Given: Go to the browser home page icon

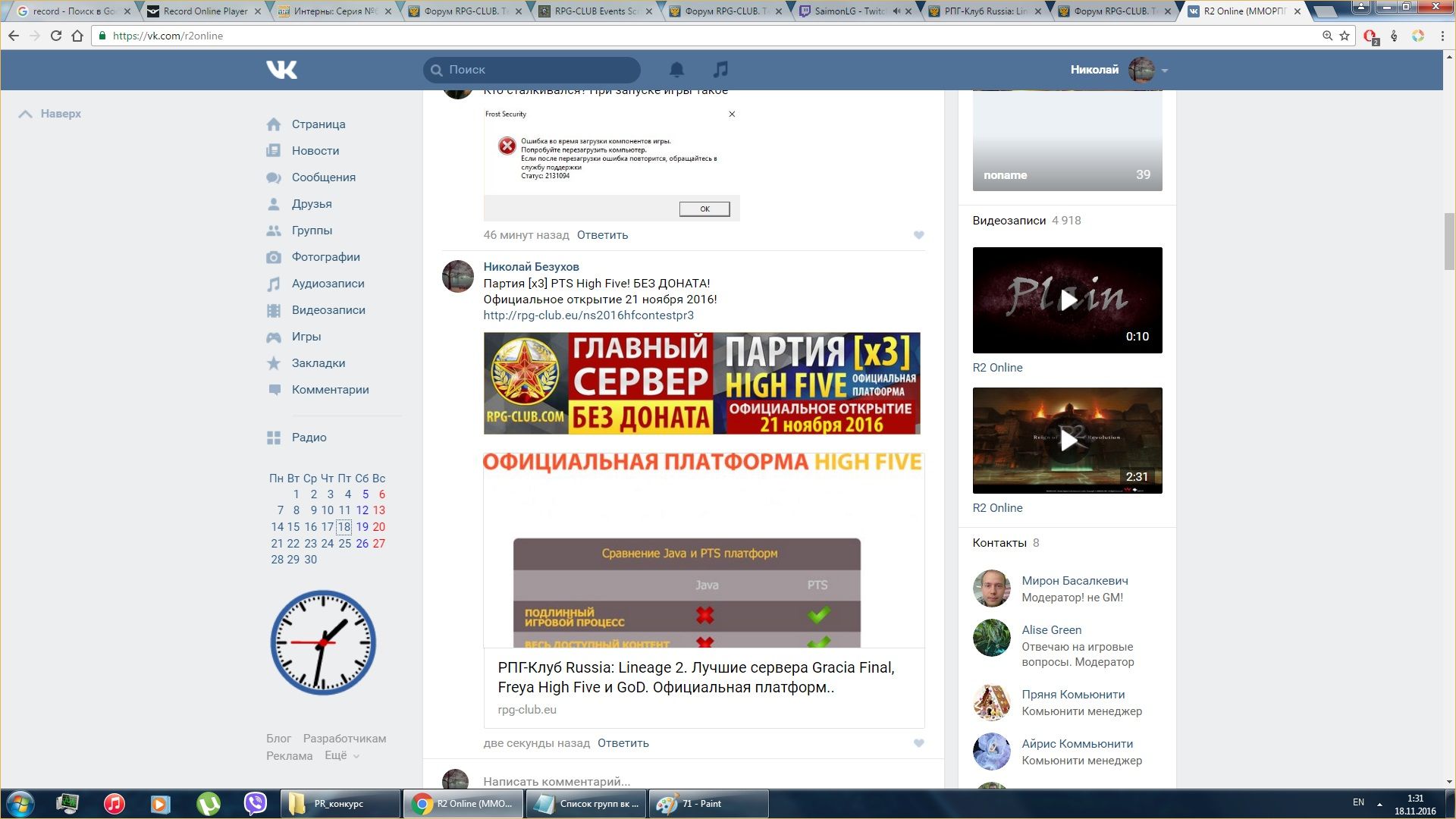Looking at the screenshot, I should pos(77,36).
